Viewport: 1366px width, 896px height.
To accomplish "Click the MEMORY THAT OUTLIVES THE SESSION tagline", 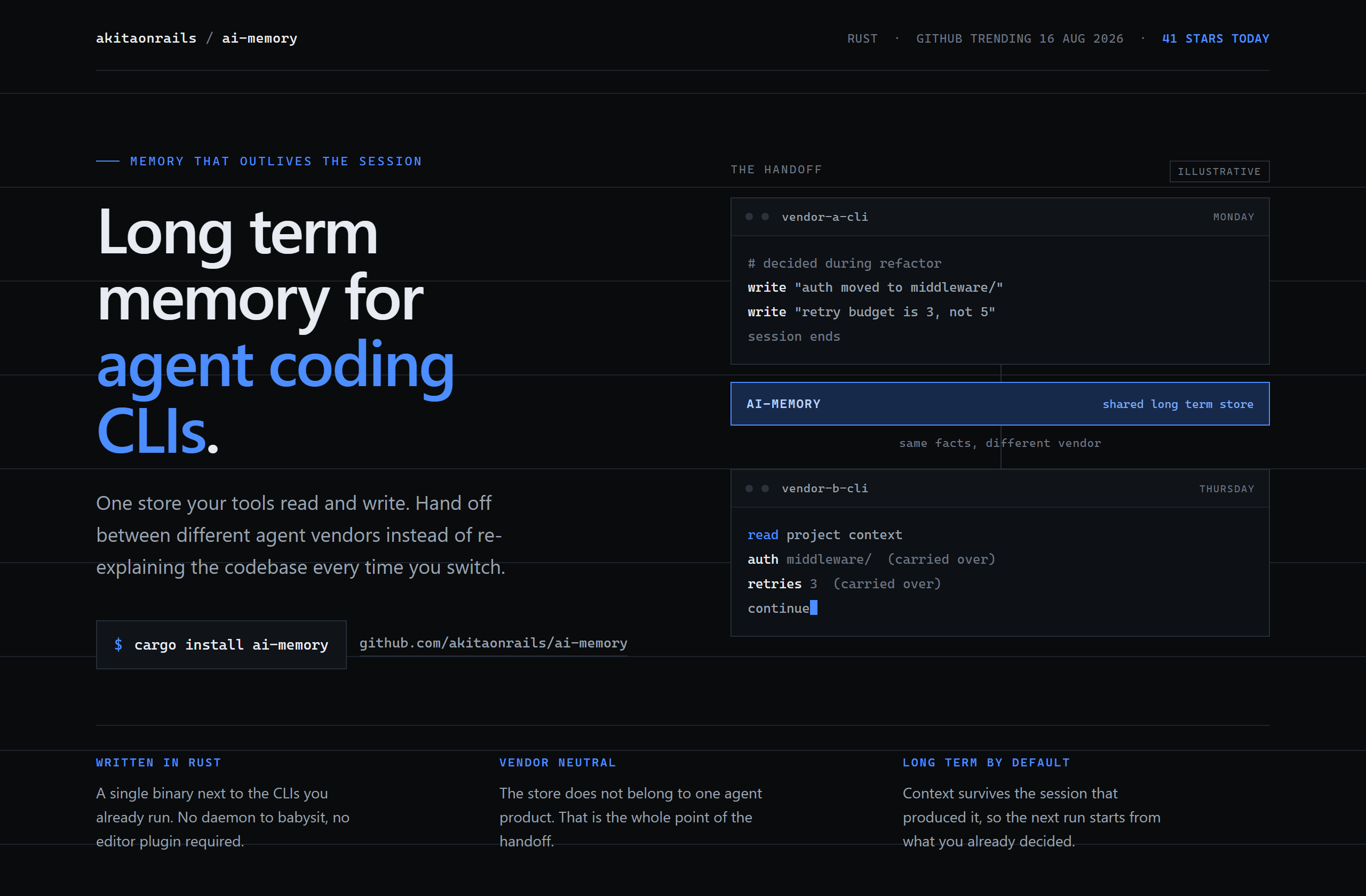I will 276,161.
